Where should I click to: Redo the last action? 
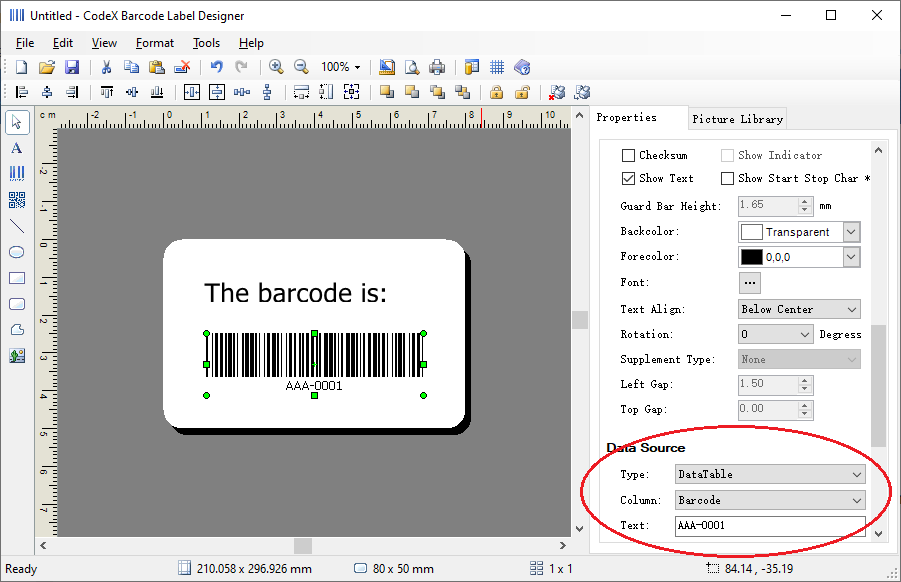241,67
